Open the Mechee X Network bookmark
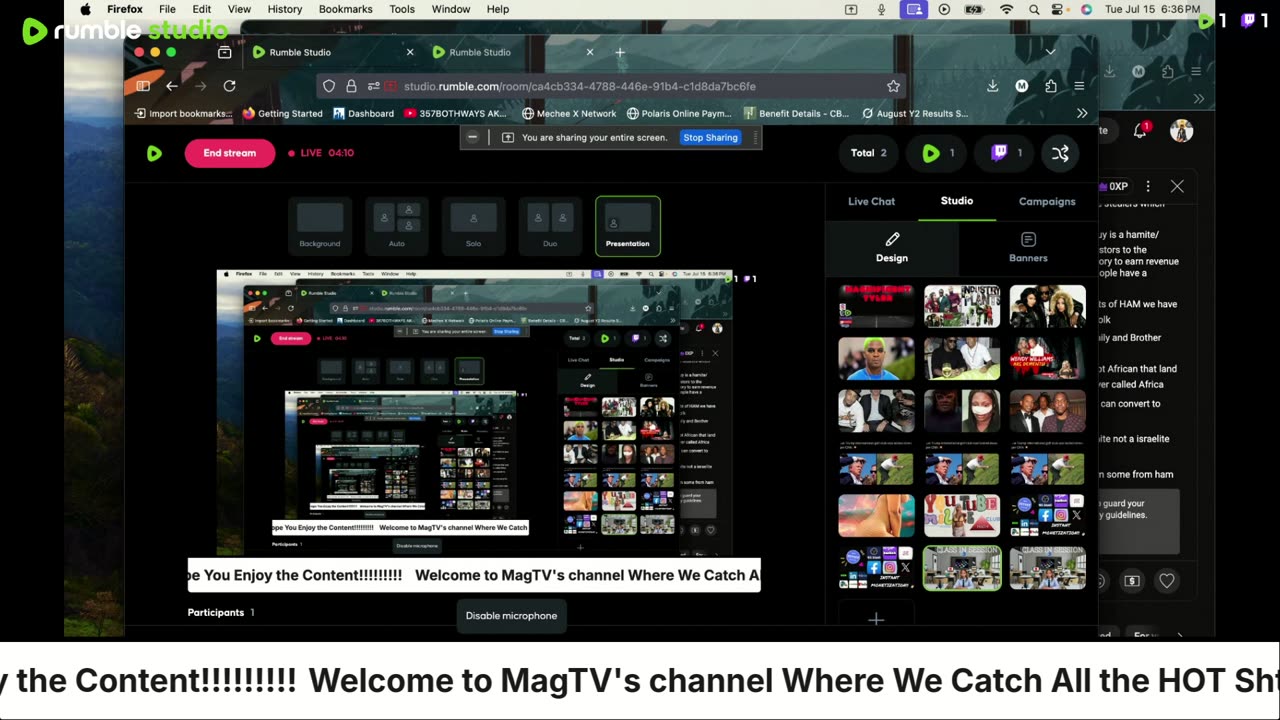Image resolution: width=1280 pixels, height=720 pixels. point(568,113)
